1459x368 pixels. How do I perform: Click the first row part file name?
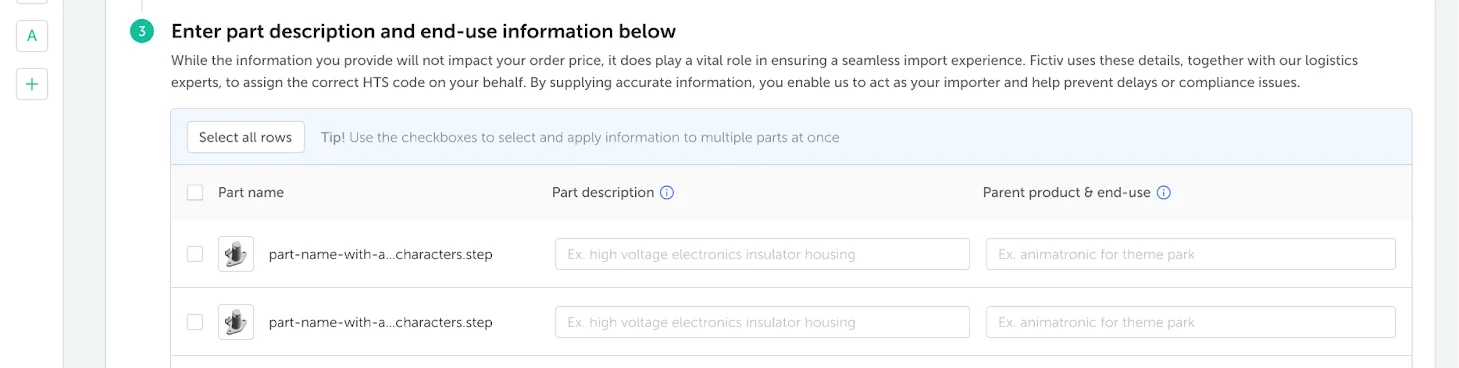click(x=381, y=254)
